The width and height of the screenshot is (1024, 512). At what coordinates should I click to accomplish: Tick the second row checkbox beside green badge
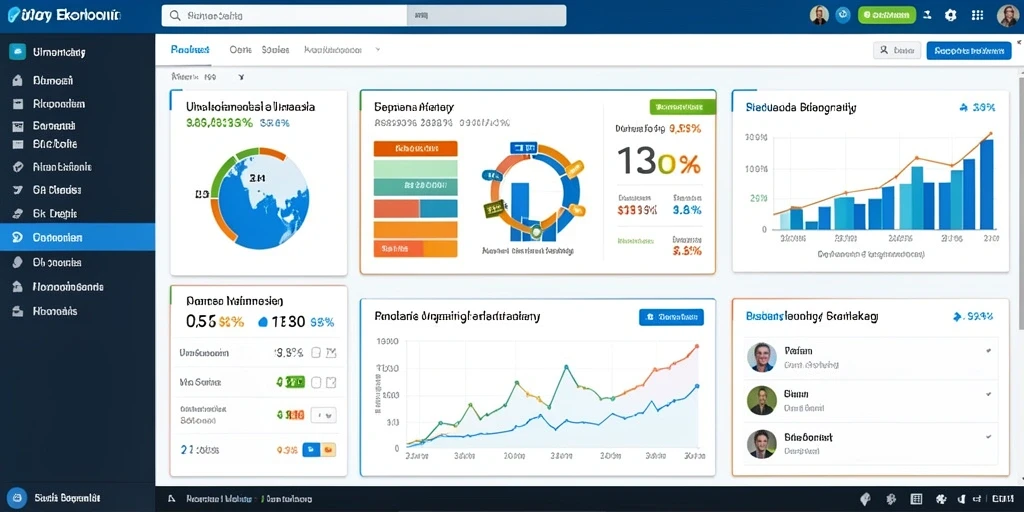(x=316, y=382)
